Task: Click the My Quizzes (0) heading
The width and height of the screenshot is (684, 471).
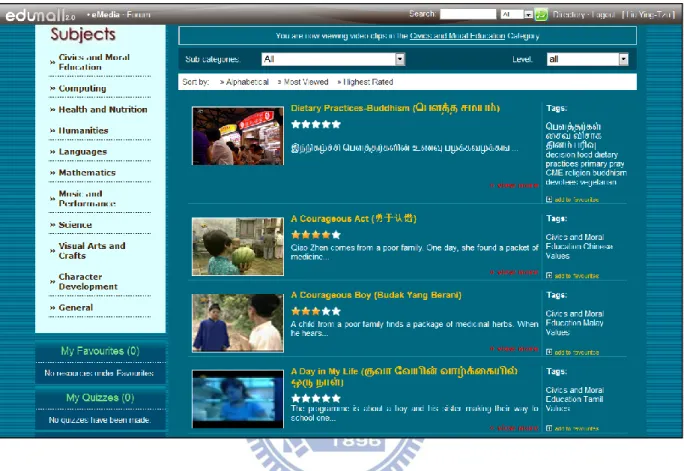Action: (100, 398)
